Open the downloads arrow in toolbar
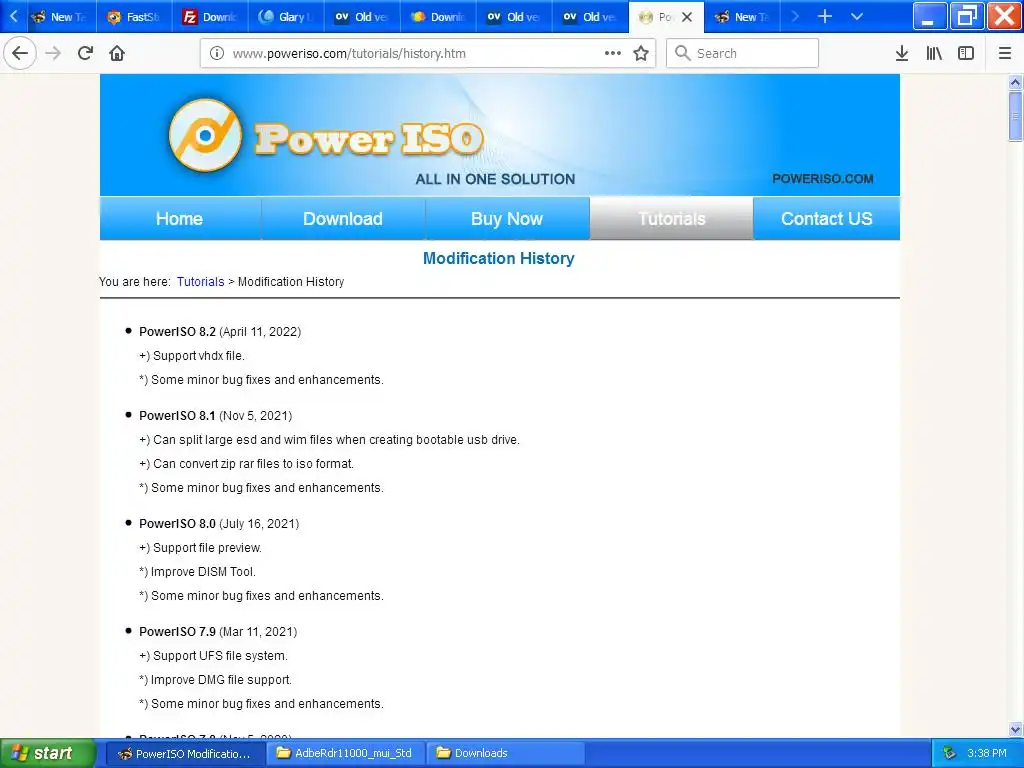The image size is (1024, 768). [902, 54]
